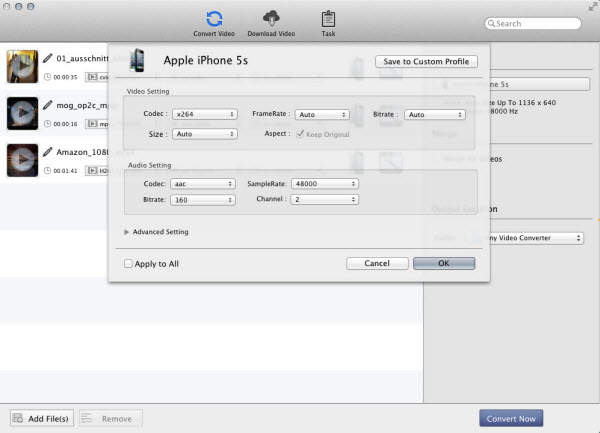This screenshot has width=600, height=433.
Task: Select the 00:00:35 duration text
Action: click(x=65, y=77)
